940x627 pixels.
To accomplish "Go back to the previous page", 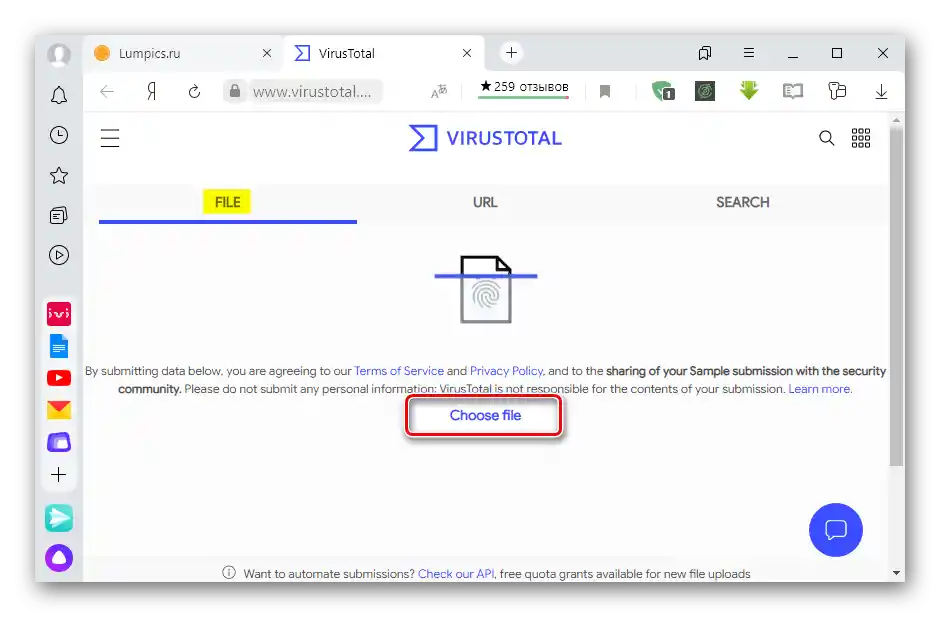I will (x=107, y=91).
